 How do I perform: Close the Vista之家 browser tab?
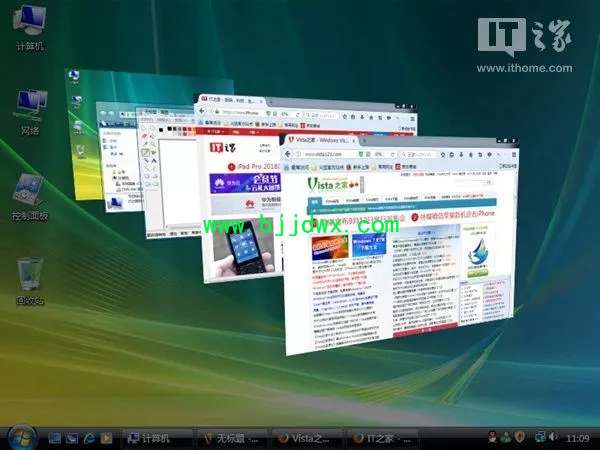click(354, 140)
